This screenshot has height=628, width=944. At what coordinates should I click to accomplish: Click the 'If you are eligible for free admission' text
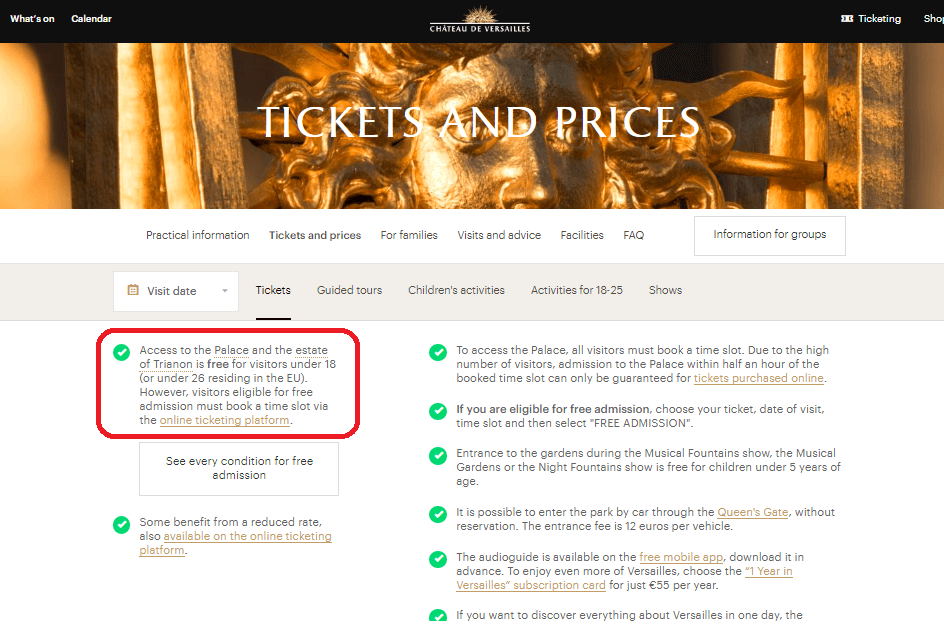coord(553,409)
